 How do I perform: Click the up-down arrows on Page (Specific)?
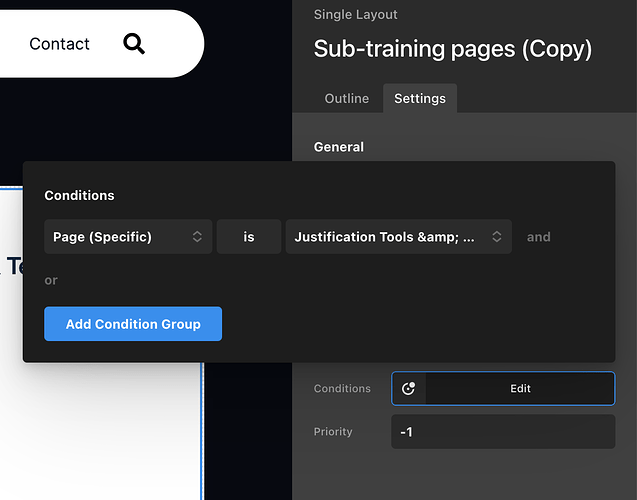[x=197, y=237]
